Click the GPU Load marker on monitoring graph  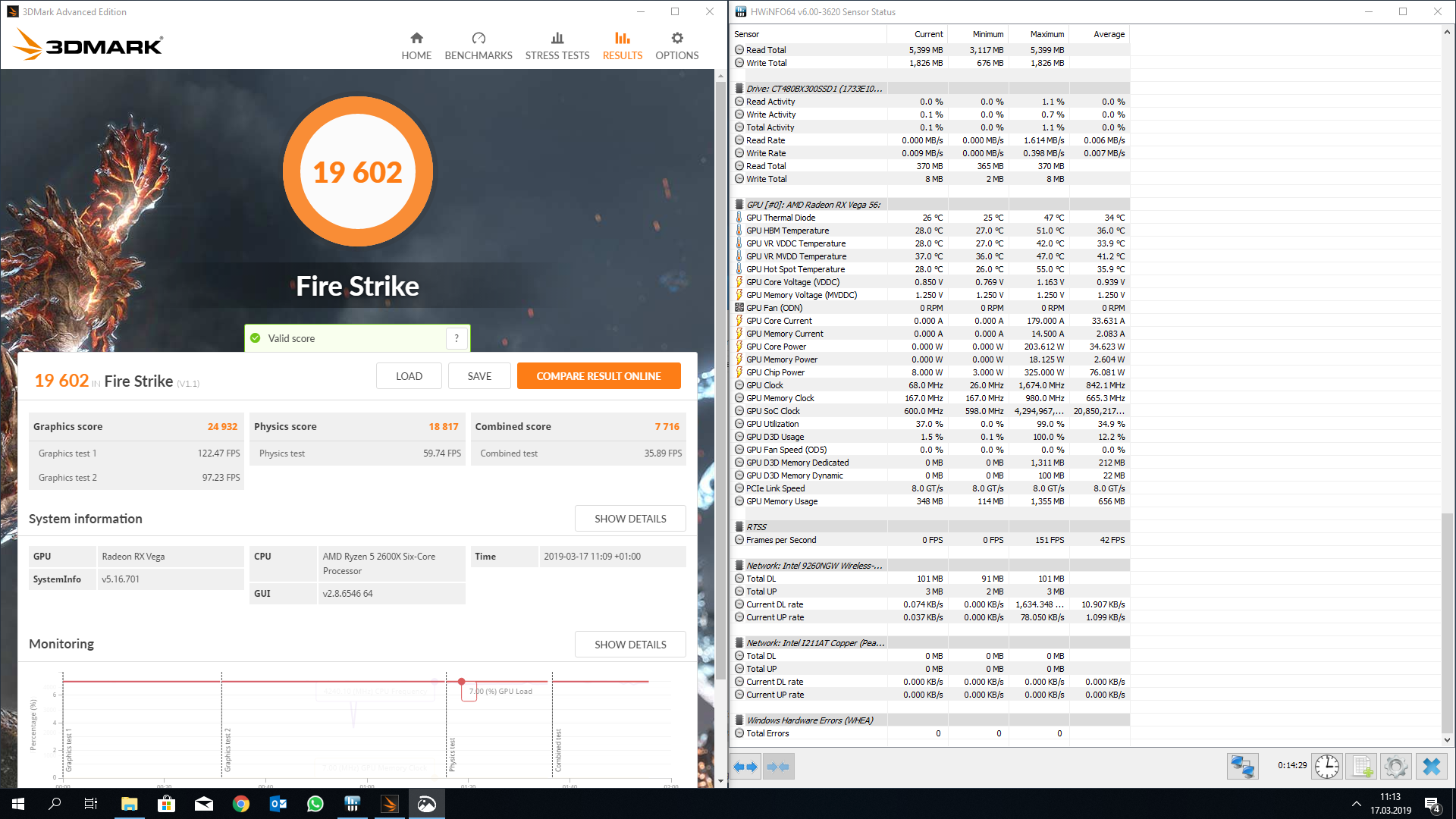tap(461, 682)
